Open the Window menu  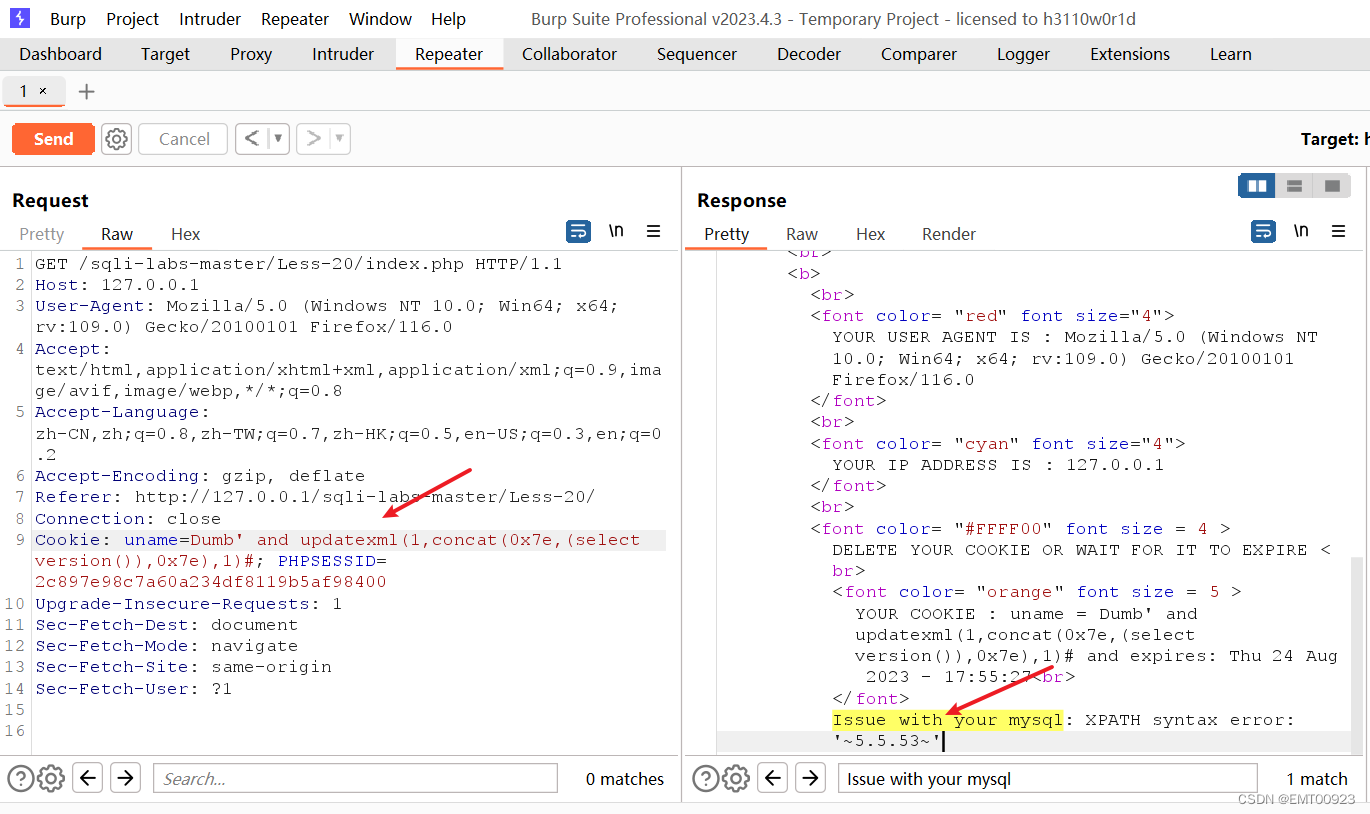(x=380, y=19)
